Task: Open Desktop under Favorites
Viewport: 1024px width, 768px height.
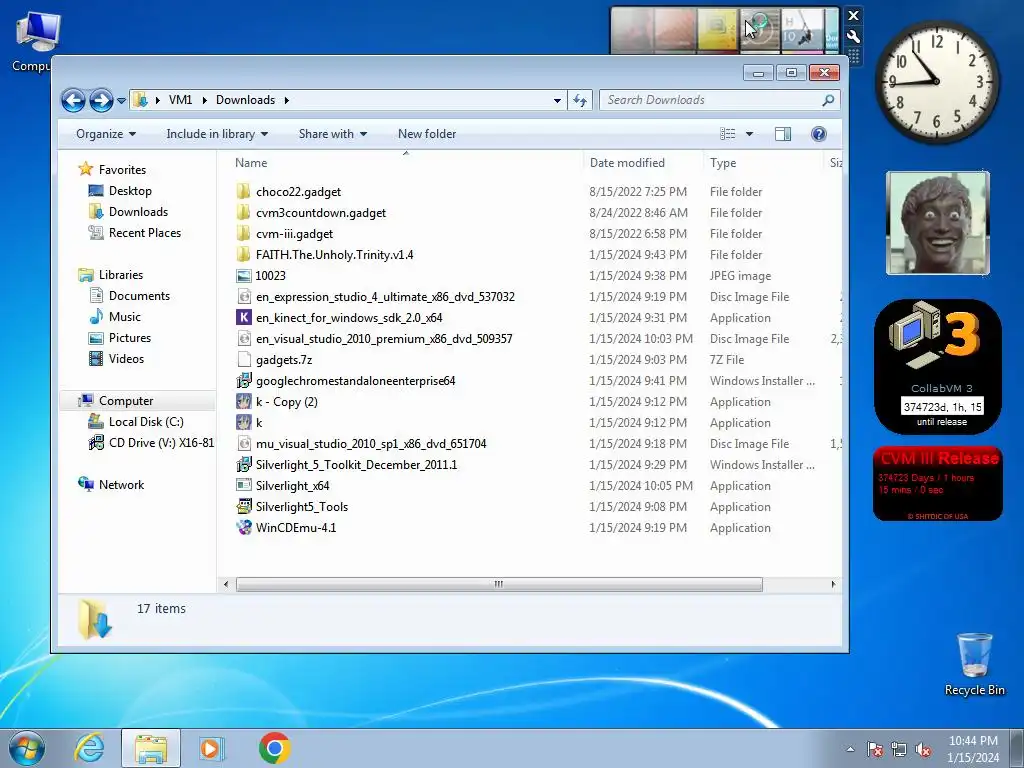Action: [x=130, y=191]
